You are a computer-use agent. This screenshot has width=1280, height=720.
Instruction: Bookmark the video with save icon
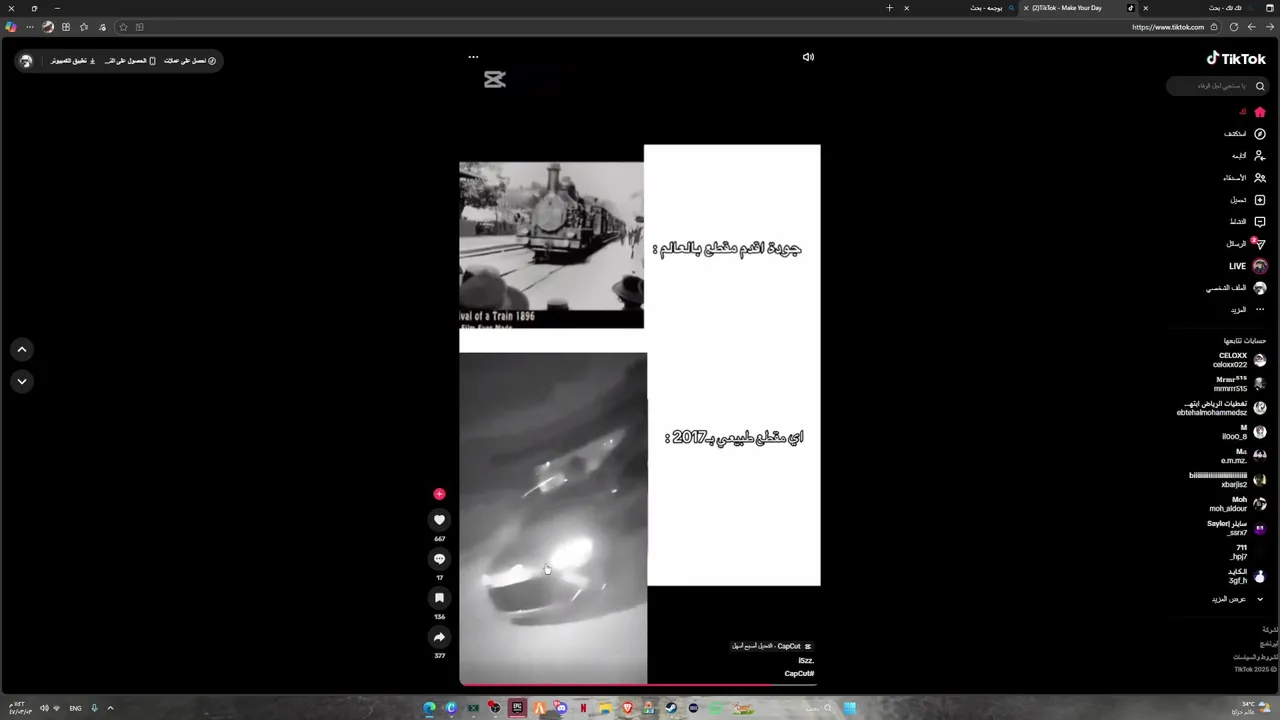point(439,598)
